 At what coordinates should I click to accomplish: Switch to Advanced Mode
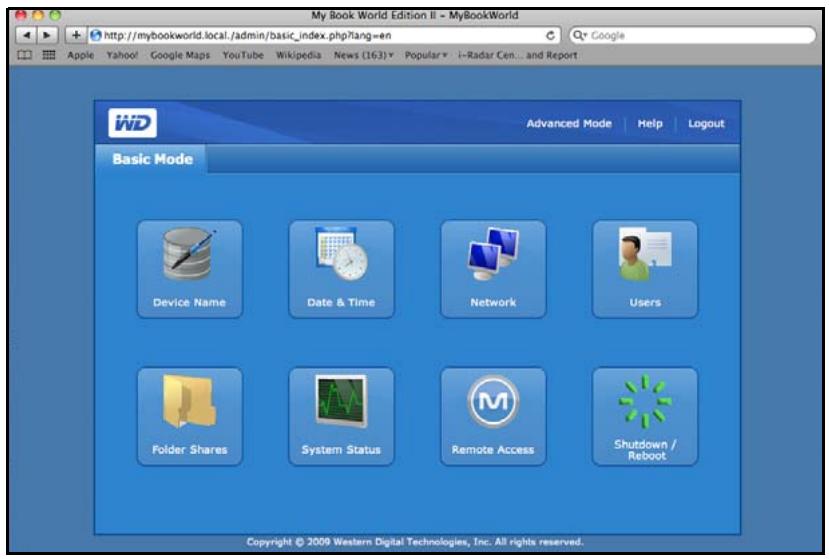569,123
